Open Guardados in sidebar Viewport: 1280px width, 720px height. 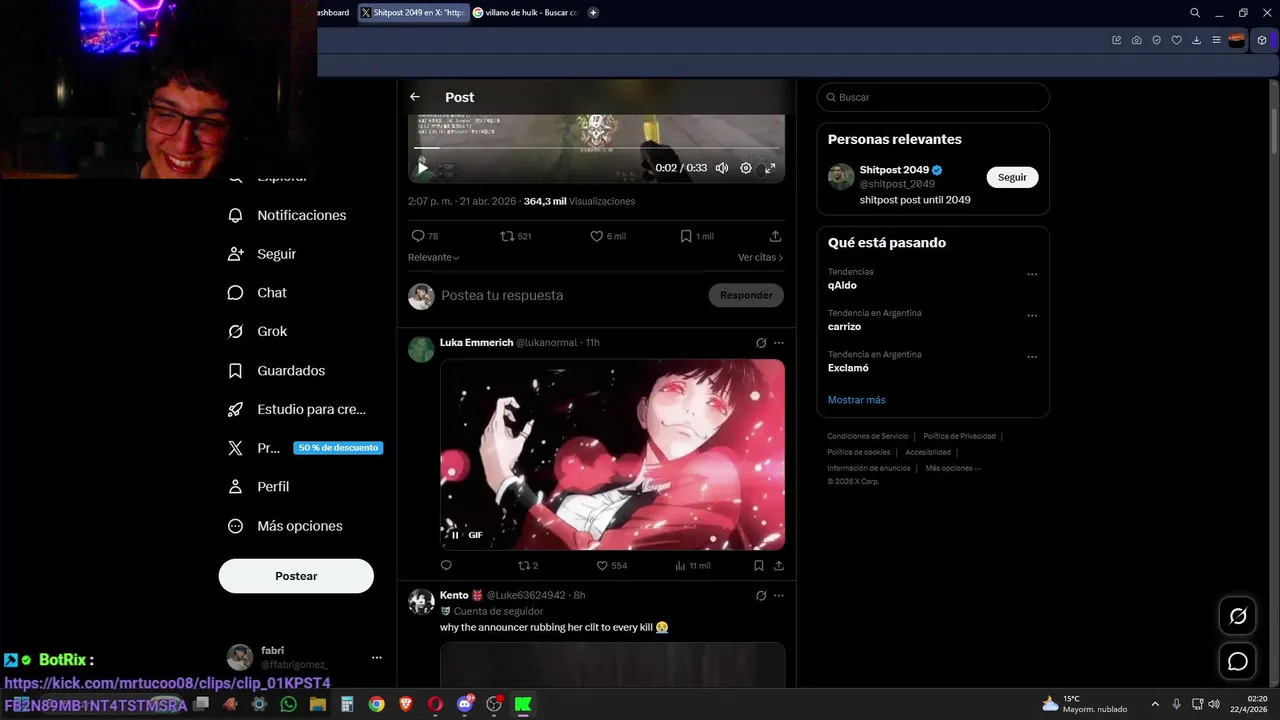[277, 370]
